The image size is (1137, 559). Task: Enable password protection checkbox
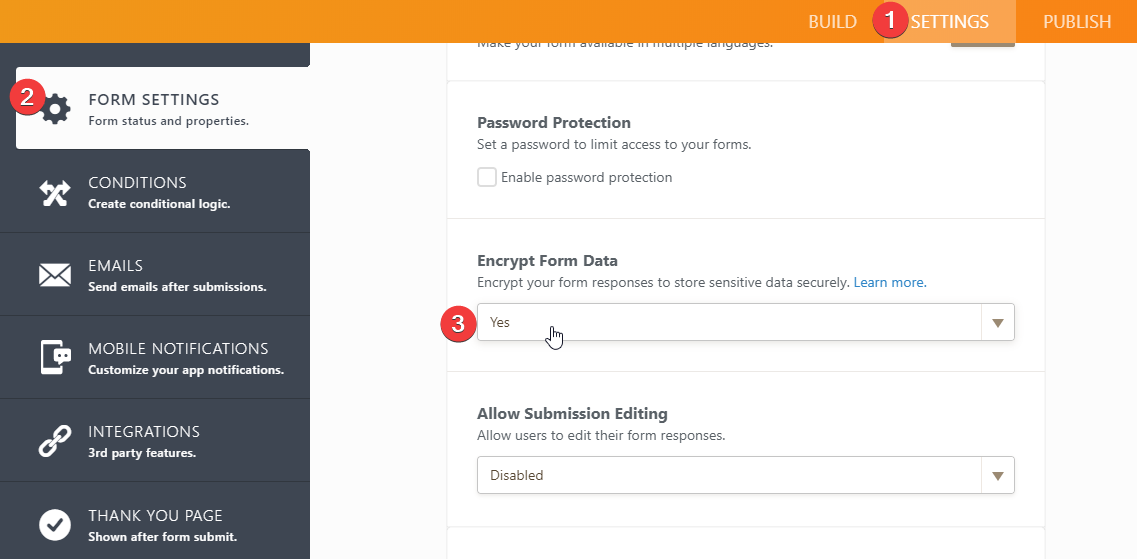click(487, 177)
